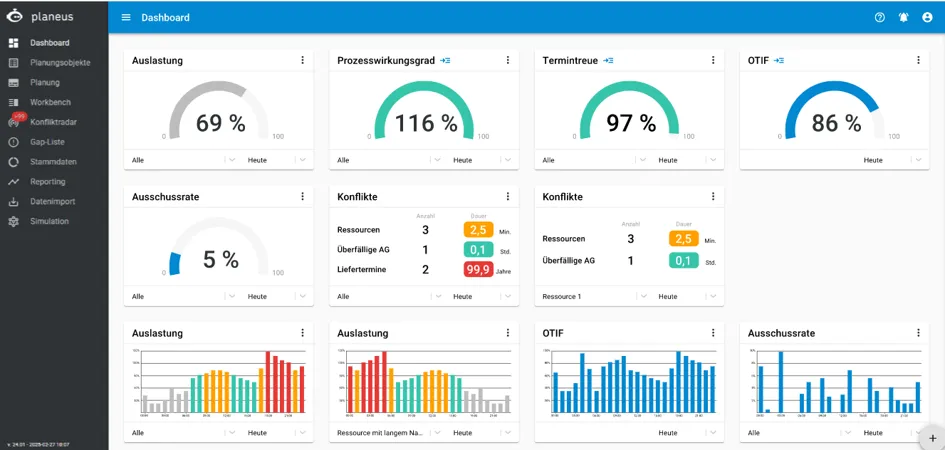Click the Workbench sidebar icon

(x=14, y=102)
